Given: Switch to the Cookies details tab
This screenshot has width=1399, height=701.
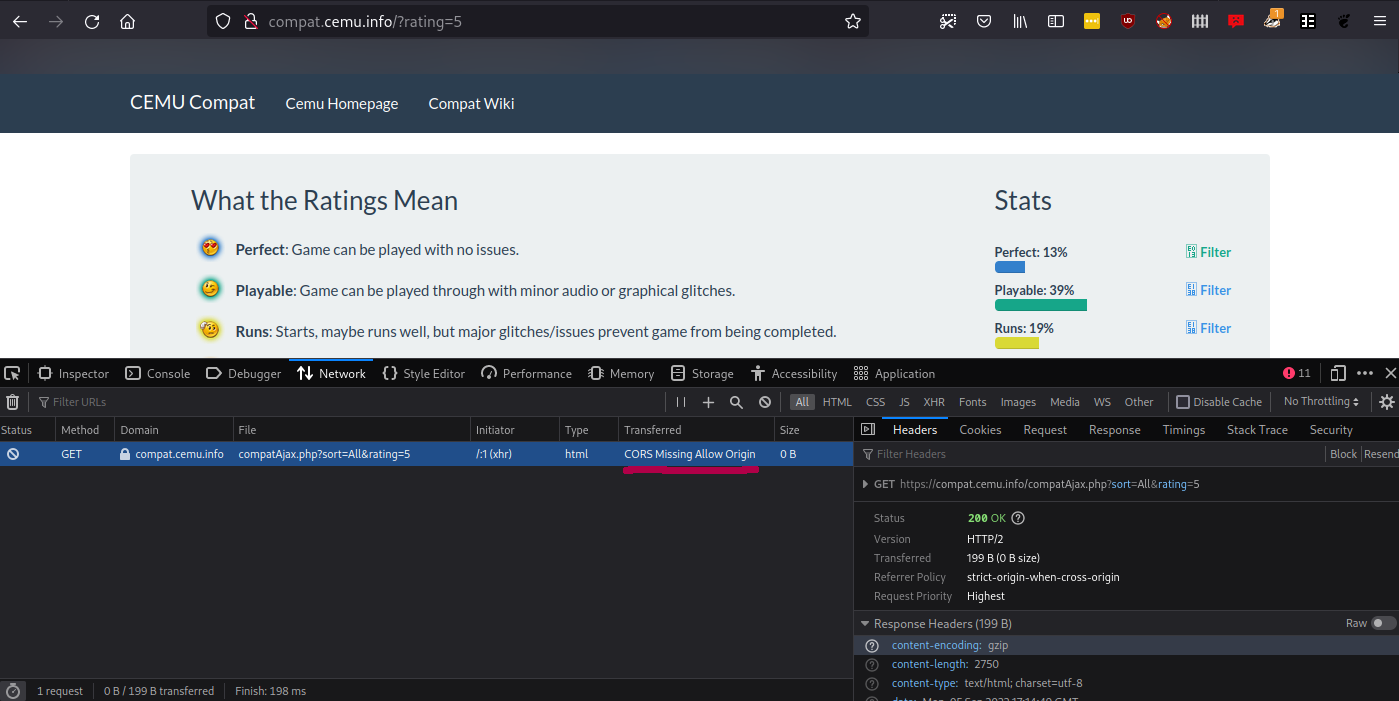Looking at the screenshot, I should coord(980,430).
